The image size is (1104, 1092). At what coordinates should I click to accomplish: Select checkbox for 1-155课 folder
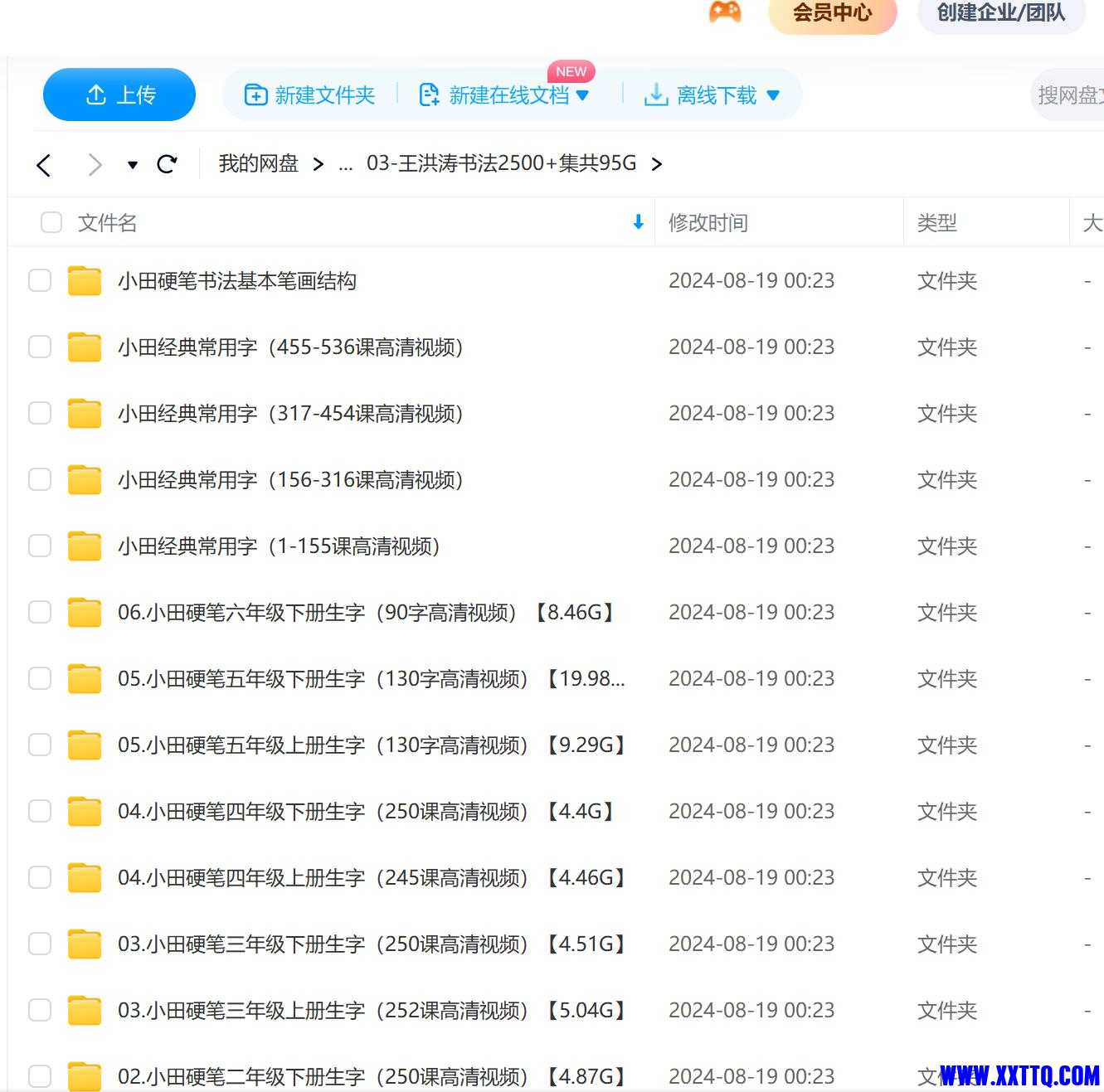point(40,546)
